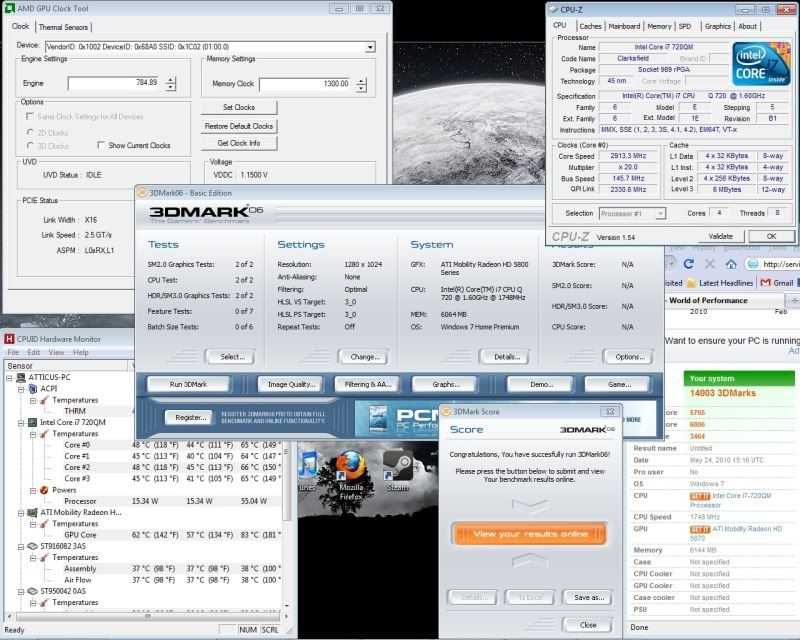Open the Processor #1 selection dropdown in CPU-Z
Viewport: 800px width, 640px height.
tap(660, 213)
